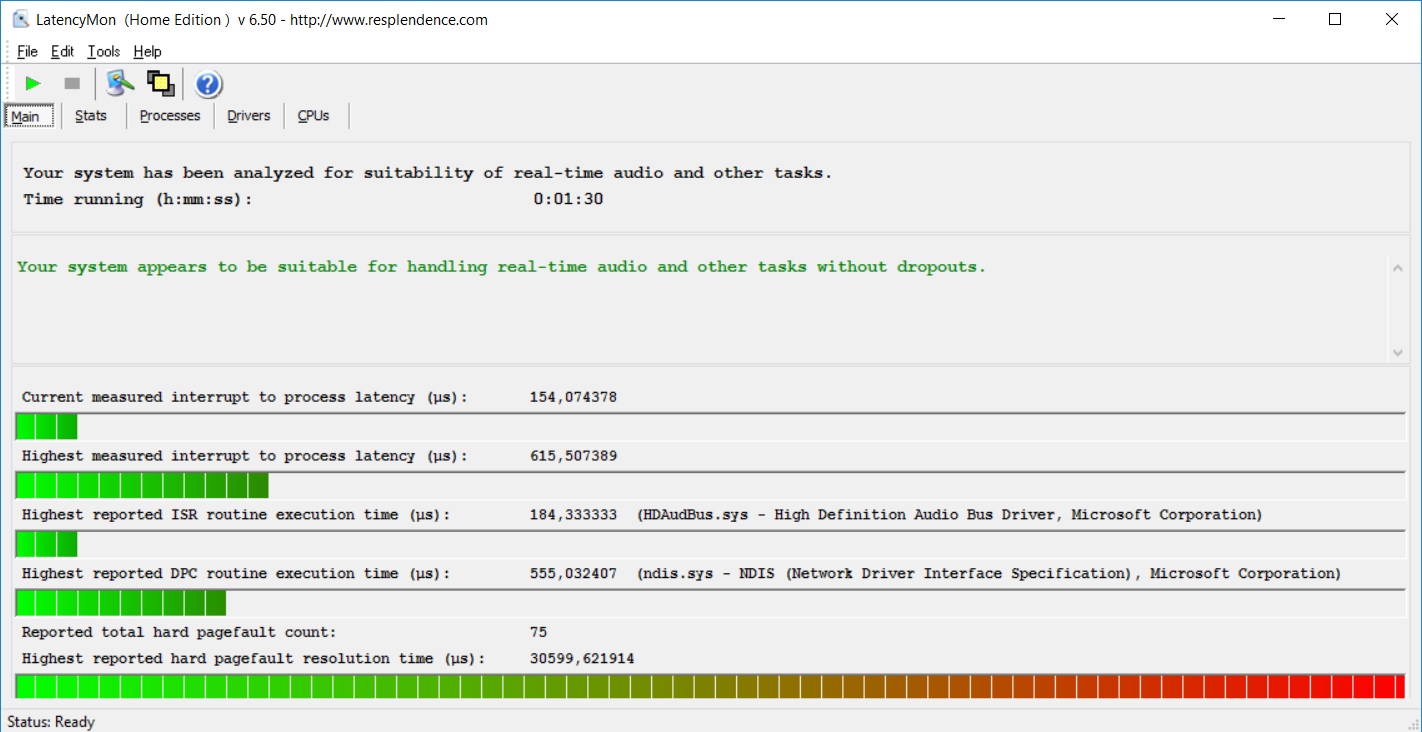Click the DPC value 555,032407
Viewport: 1422px width, 732px height.
tap(573, 574)
